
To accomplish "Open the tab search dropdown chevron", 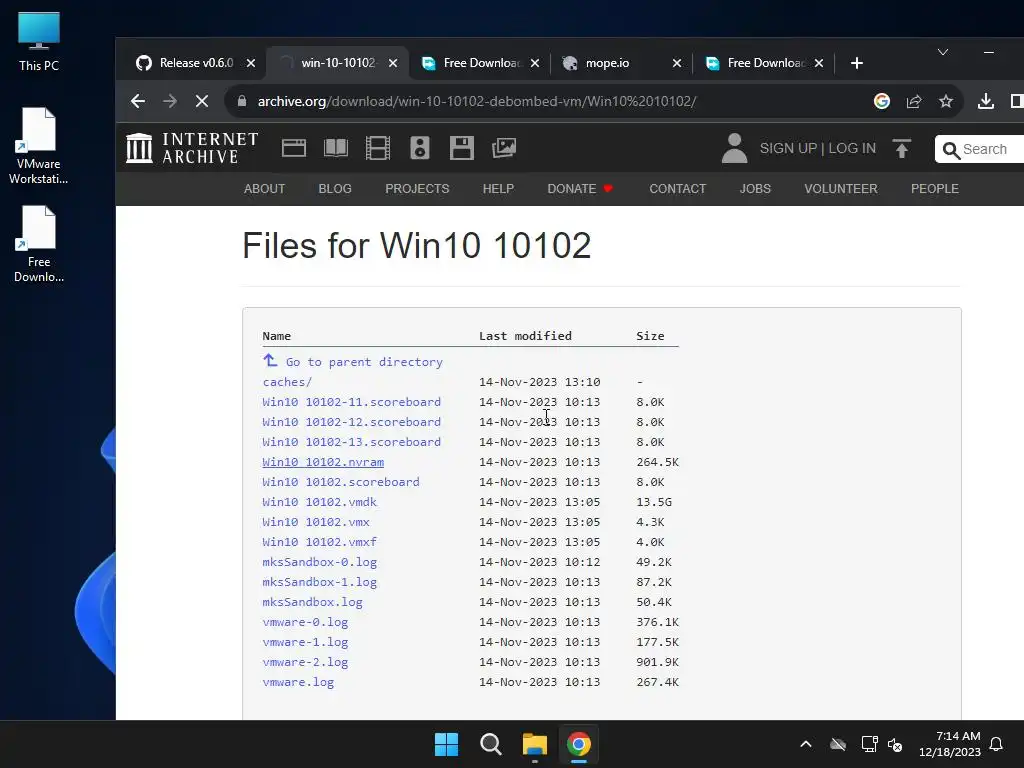I will pyautogui.click(x=943, y=52).
